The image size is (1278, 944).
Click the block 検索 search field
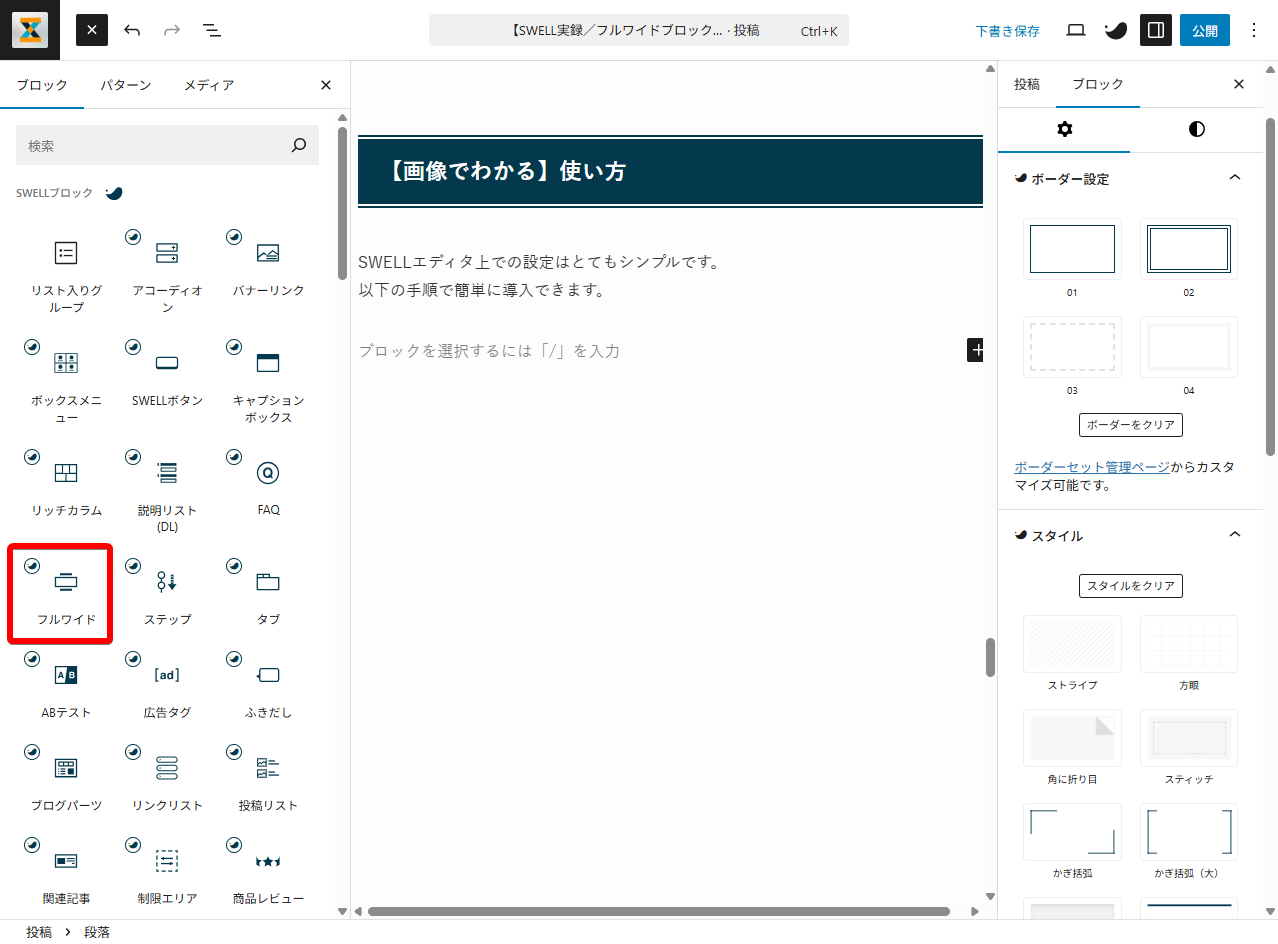pos(155,146)
